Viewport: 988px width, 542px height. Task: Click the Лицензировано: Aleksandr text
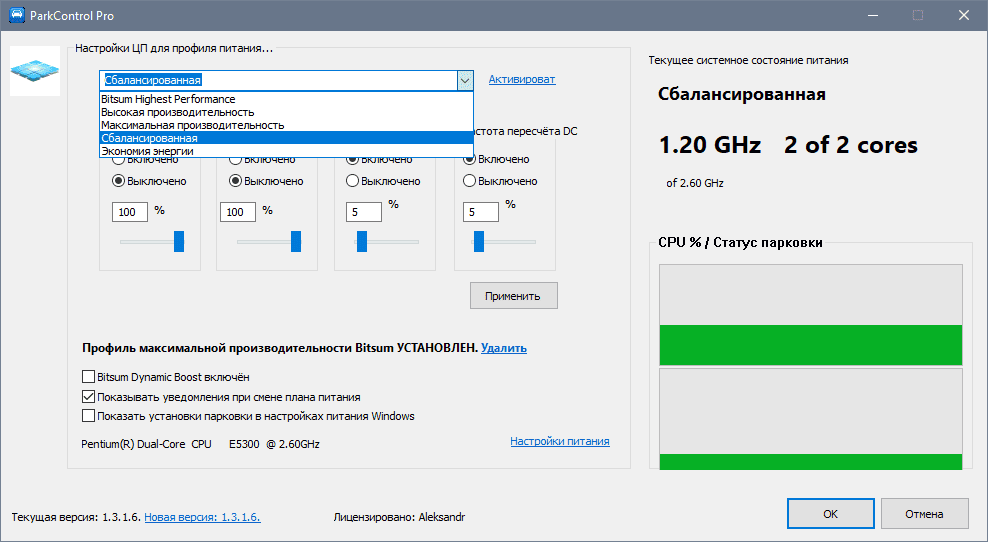[x=399, y=517]
